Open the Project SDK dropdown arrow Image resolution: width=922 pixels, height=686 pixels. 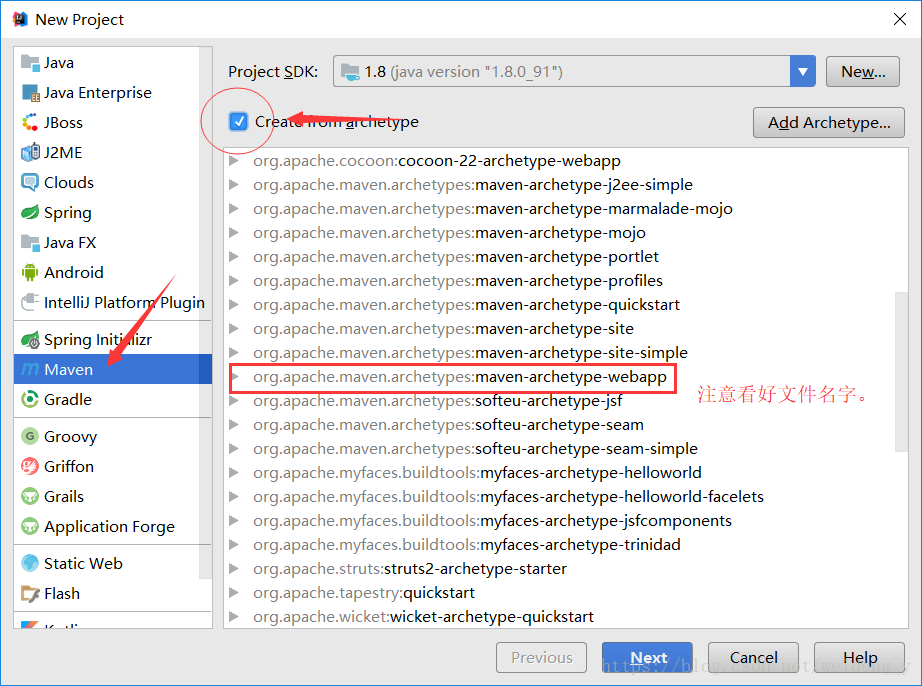click(x=803, y=71)
